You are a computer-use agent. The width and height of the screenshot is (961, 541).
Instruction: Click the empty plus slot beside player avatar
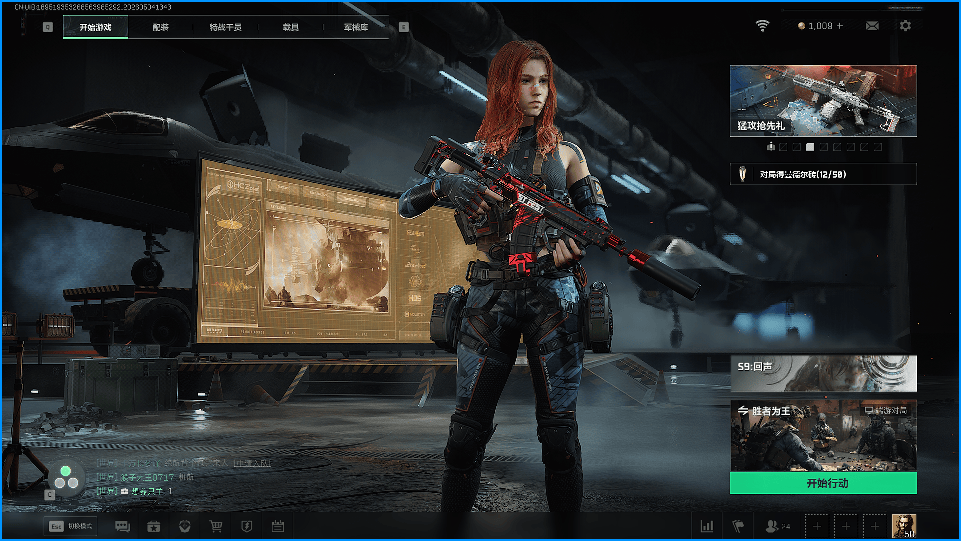[875, 526]
